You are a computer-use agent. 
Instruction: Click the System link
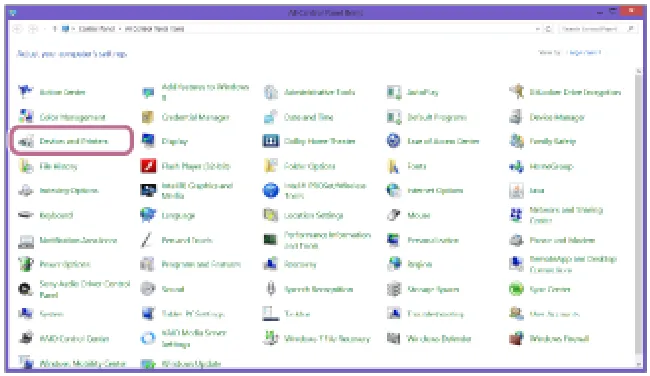click(51, 314)
